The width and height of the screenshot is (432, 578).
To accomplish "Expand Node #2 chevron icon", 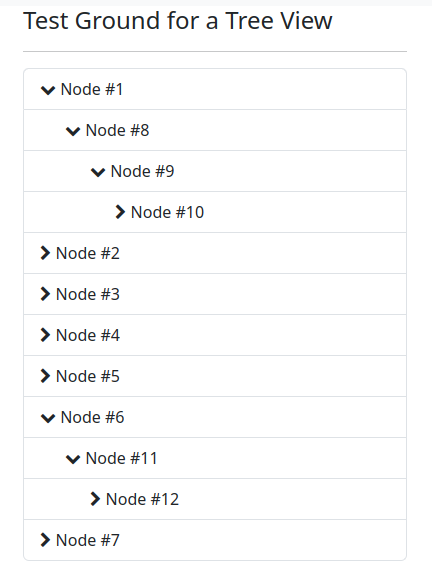I will [45, 253].
